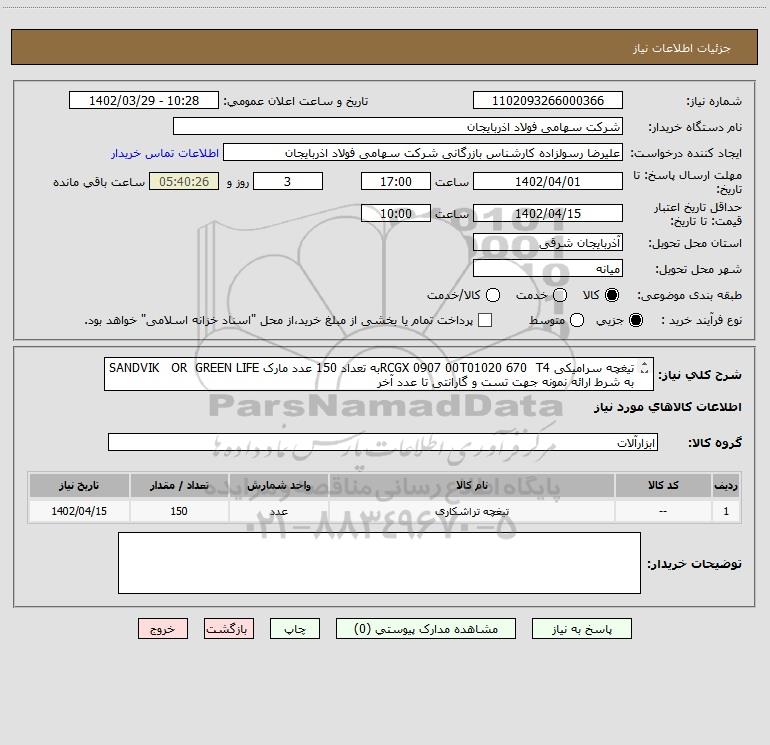Click the گروه کالا field ابزارآلات
Viewport: 770px width, 745px height.
pyautogui.click(x=383, y=442)
